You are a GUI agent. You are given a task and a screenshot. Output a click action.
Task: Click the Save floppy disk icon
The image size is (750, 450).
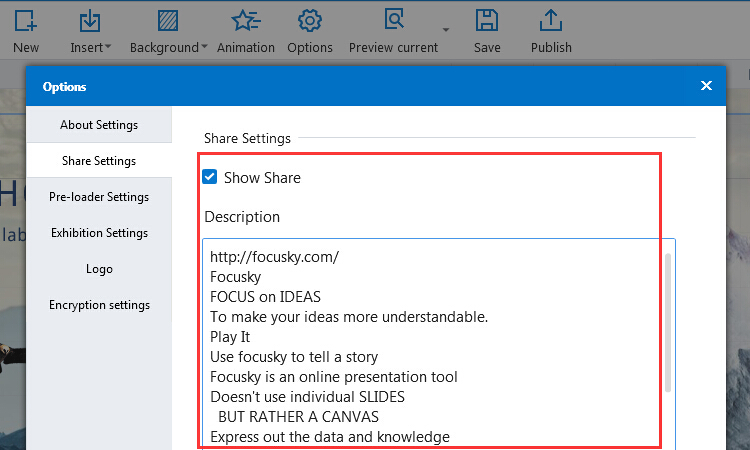coord(487,21)
